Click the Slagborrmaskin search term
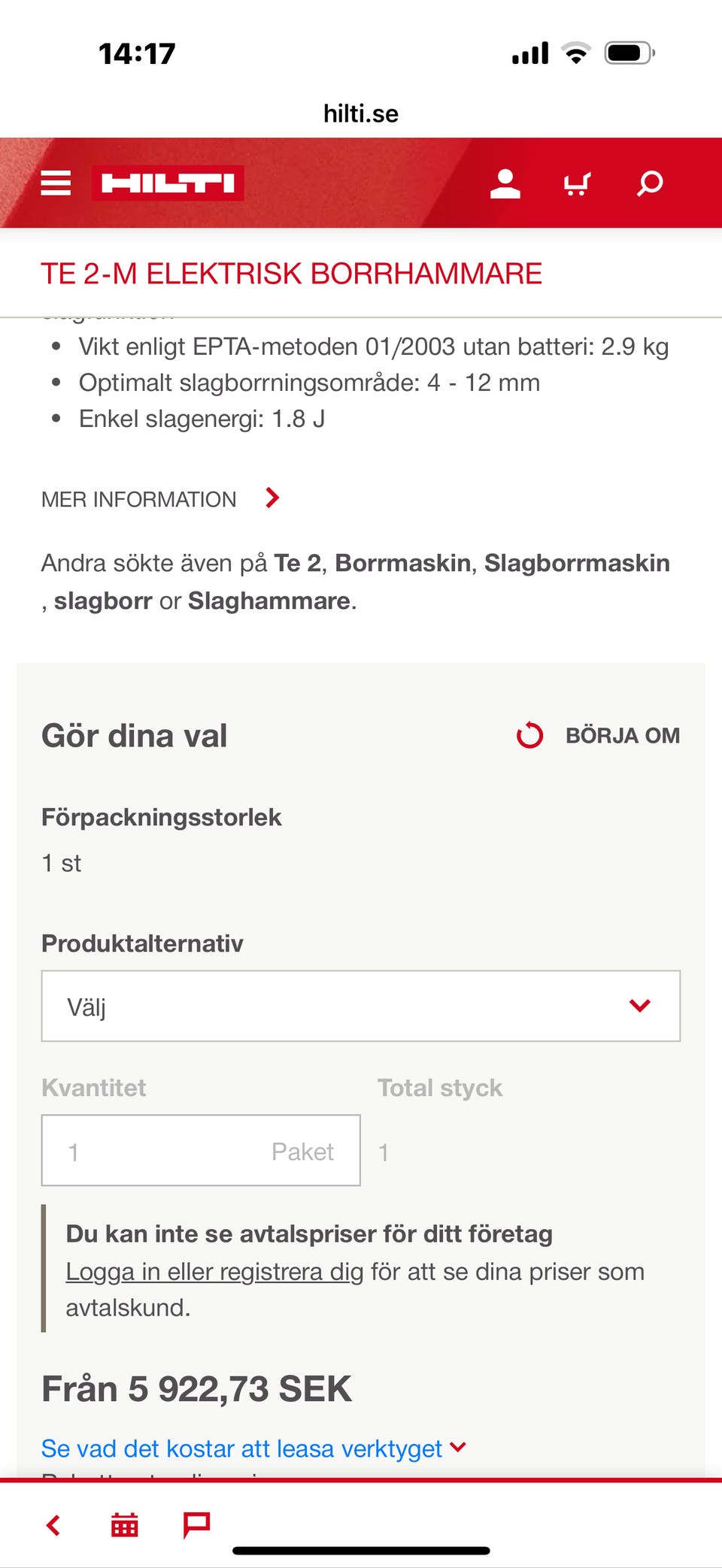The image size is (722, 1568). pos(577,563)
